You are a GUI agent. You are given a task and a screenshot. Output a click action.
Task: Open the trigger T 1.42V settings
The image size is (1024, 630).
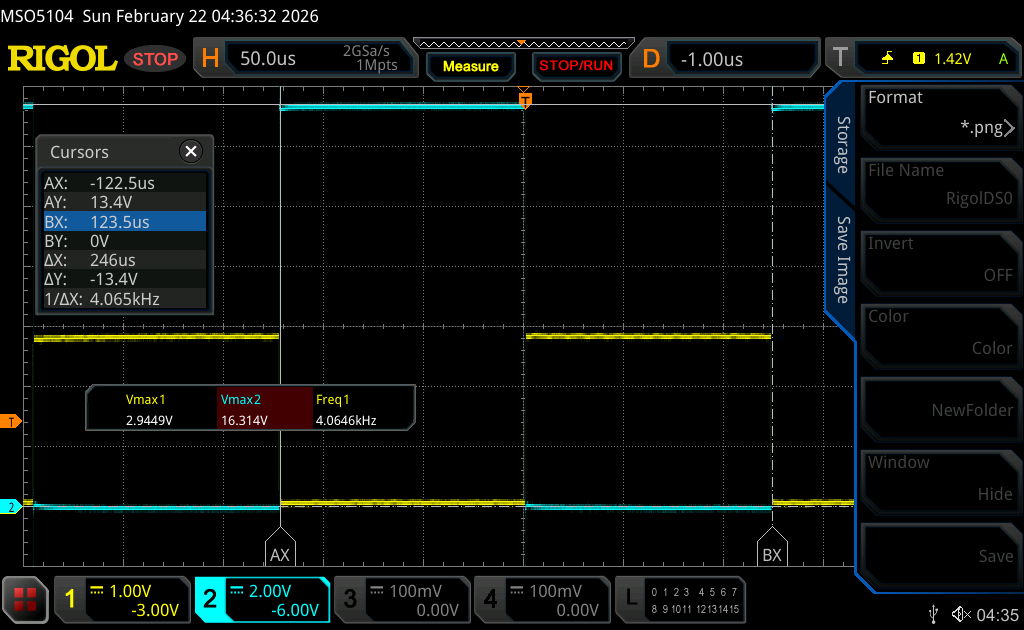tap(923, 59)
